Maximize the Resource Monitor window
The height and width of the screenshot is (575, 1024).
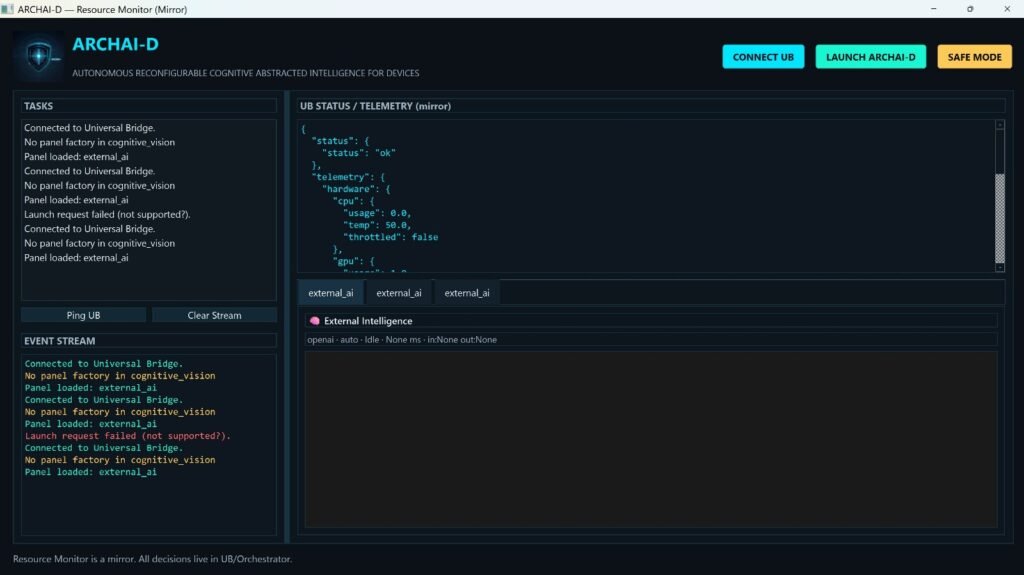click(969, 9)
